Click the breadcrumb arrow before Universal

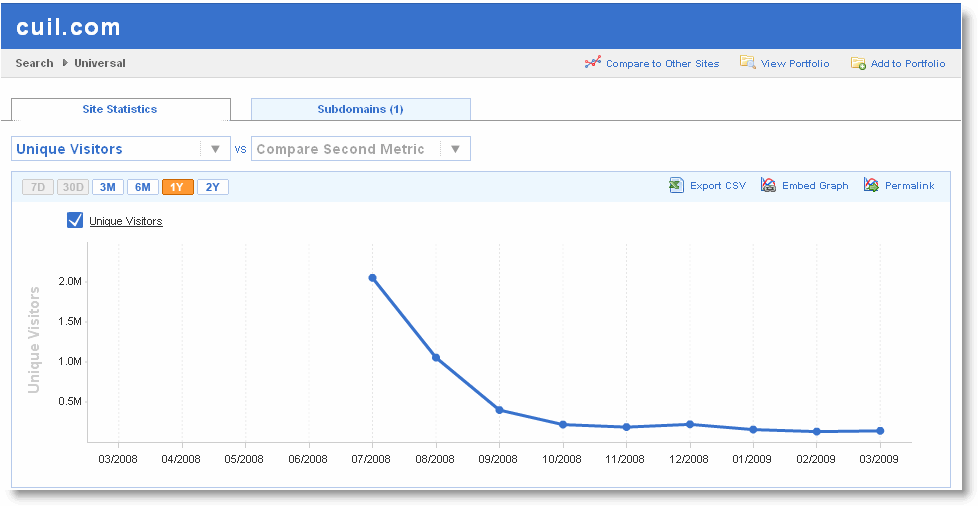tap(64, 63)
